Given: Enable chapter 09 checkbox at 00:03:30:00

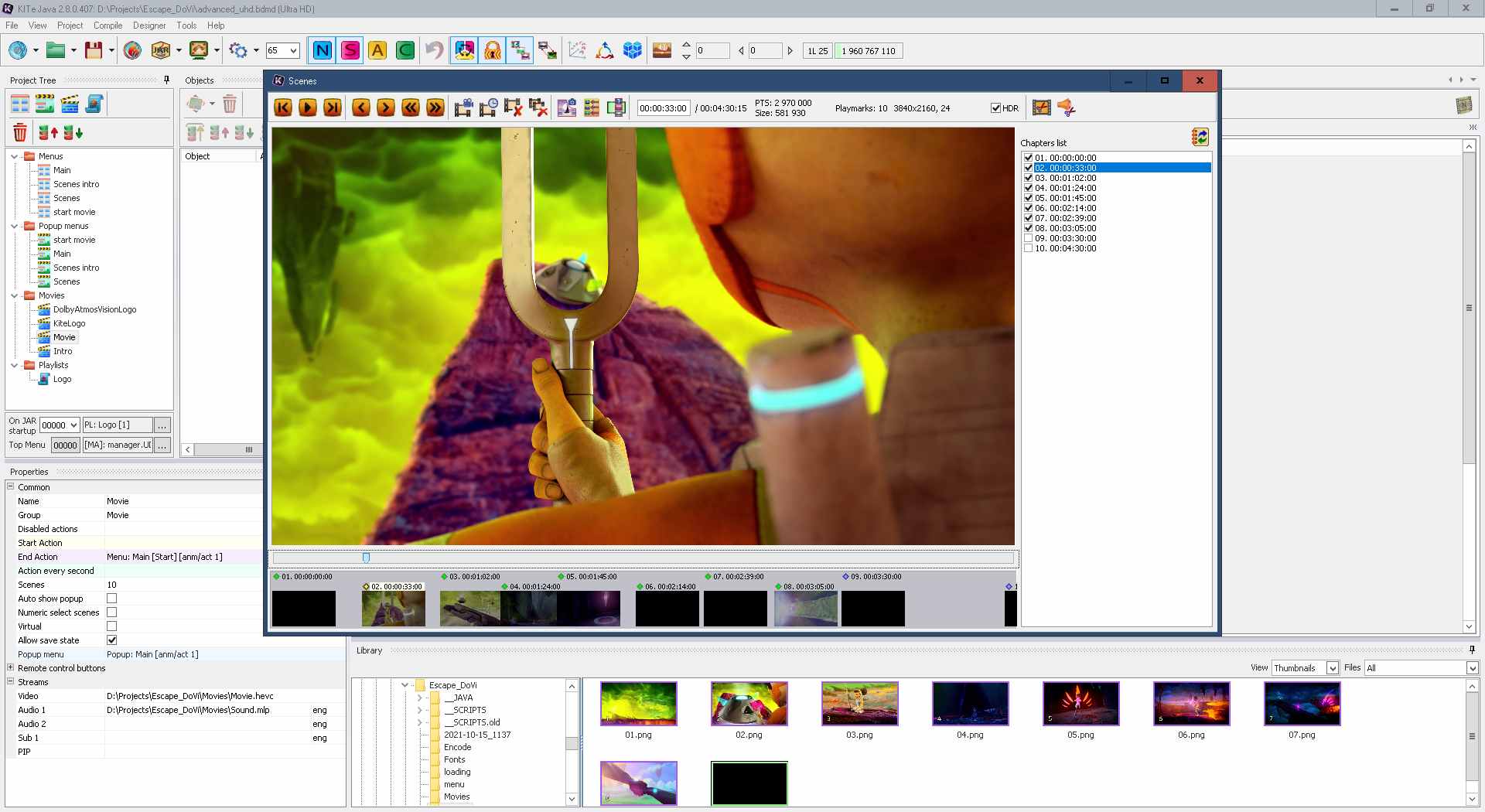Looking at the screenshot, I should (1028, 238).
